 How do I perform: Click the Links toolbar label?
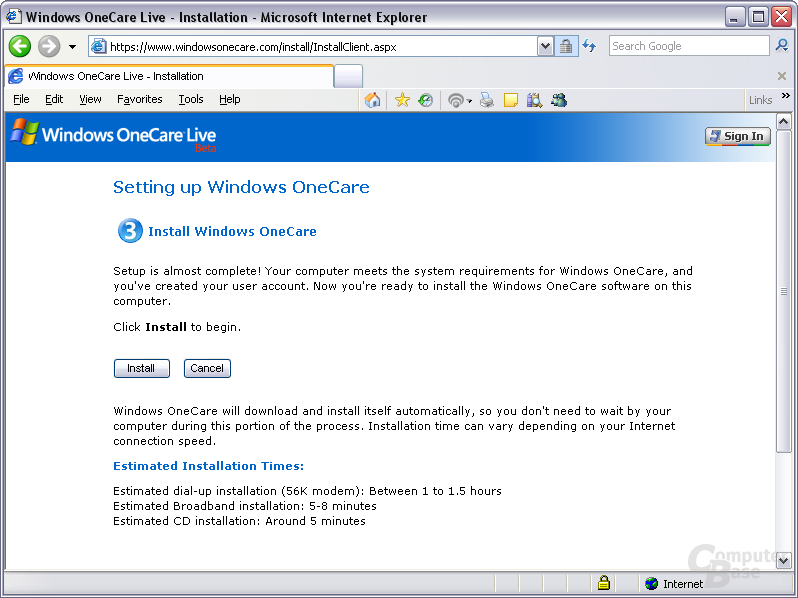[760, 100]
